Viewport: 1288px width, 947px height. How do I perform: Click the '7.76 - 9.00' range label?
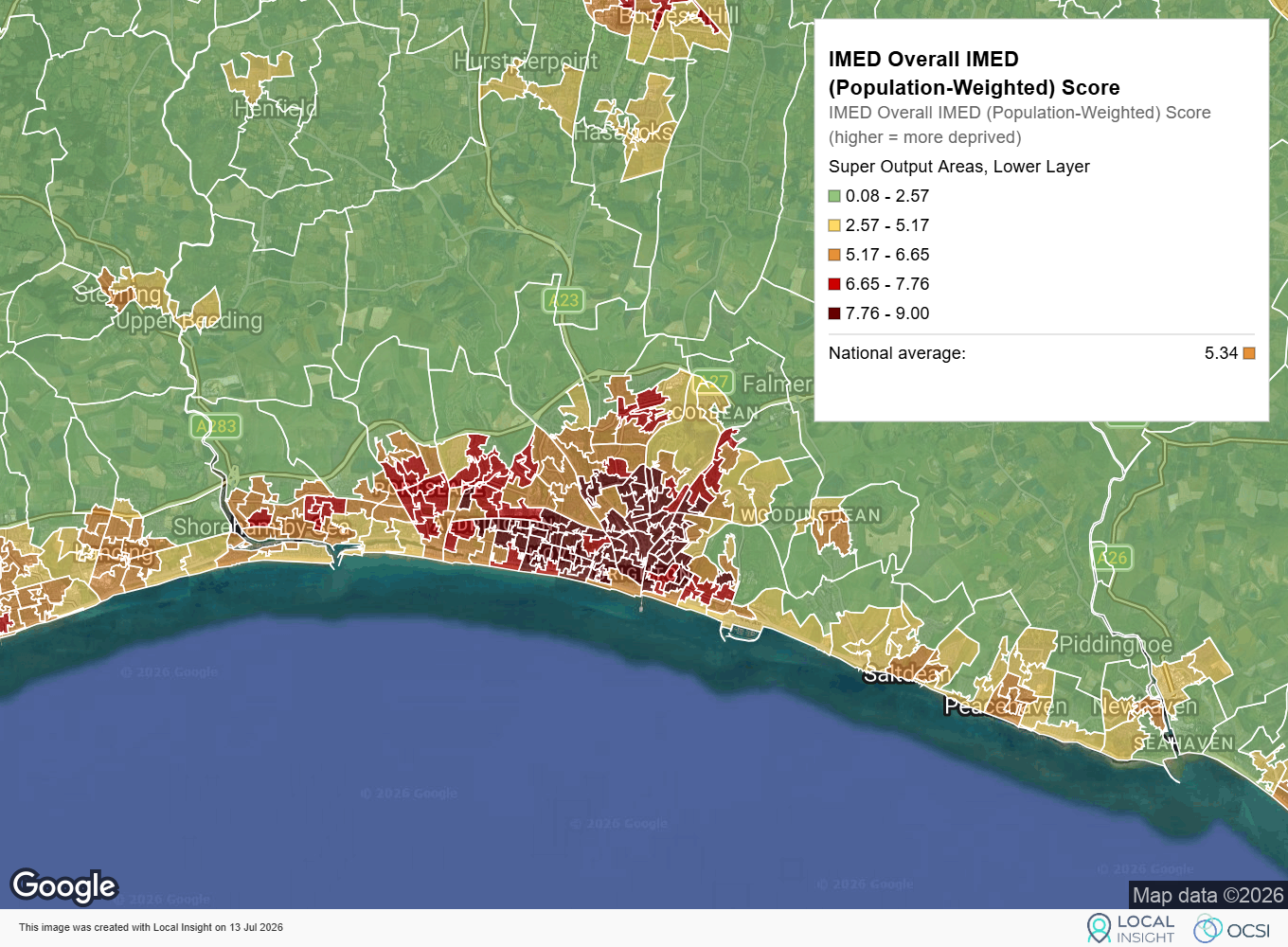coord(887,313)
